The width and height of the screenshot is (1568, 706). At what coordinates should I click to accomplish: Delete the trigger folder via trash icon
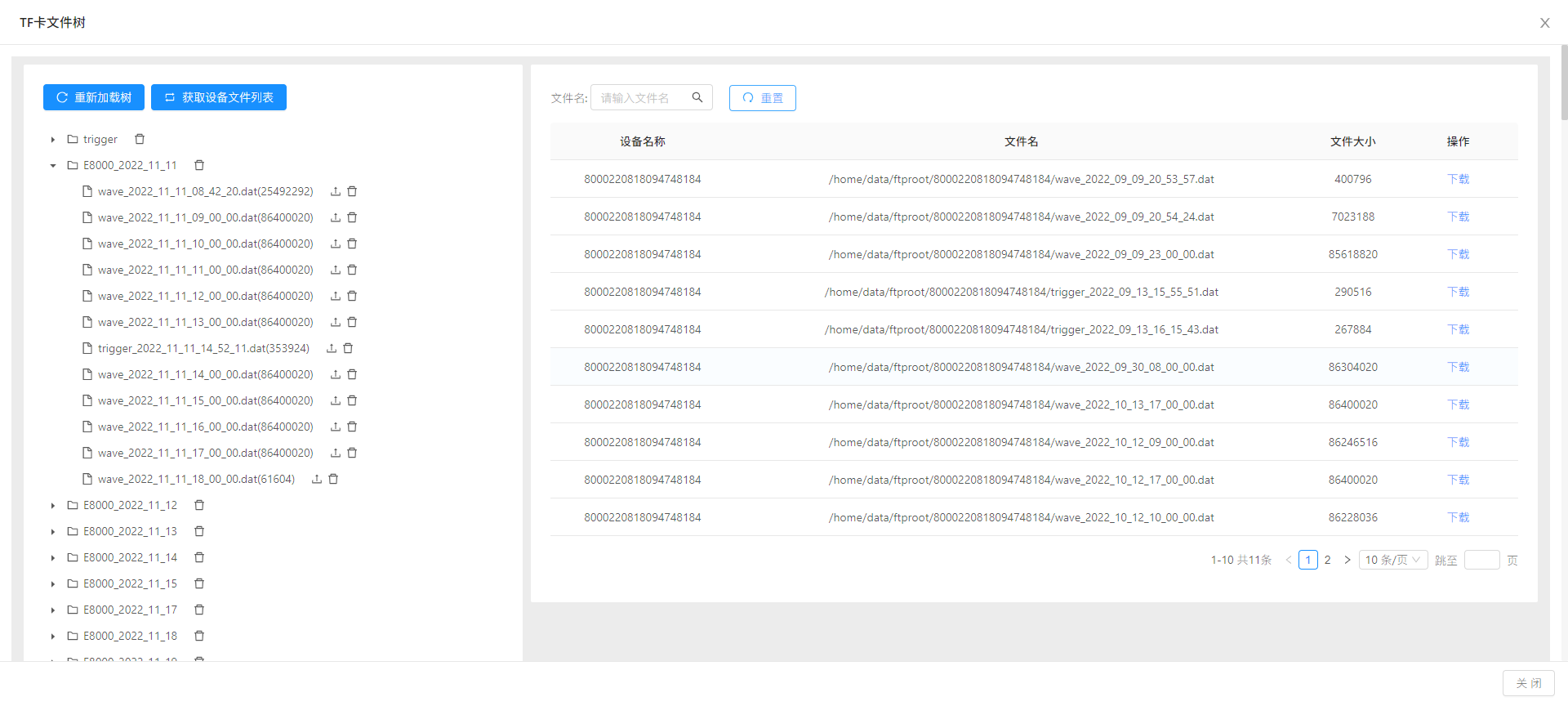(x=140, y=139)
